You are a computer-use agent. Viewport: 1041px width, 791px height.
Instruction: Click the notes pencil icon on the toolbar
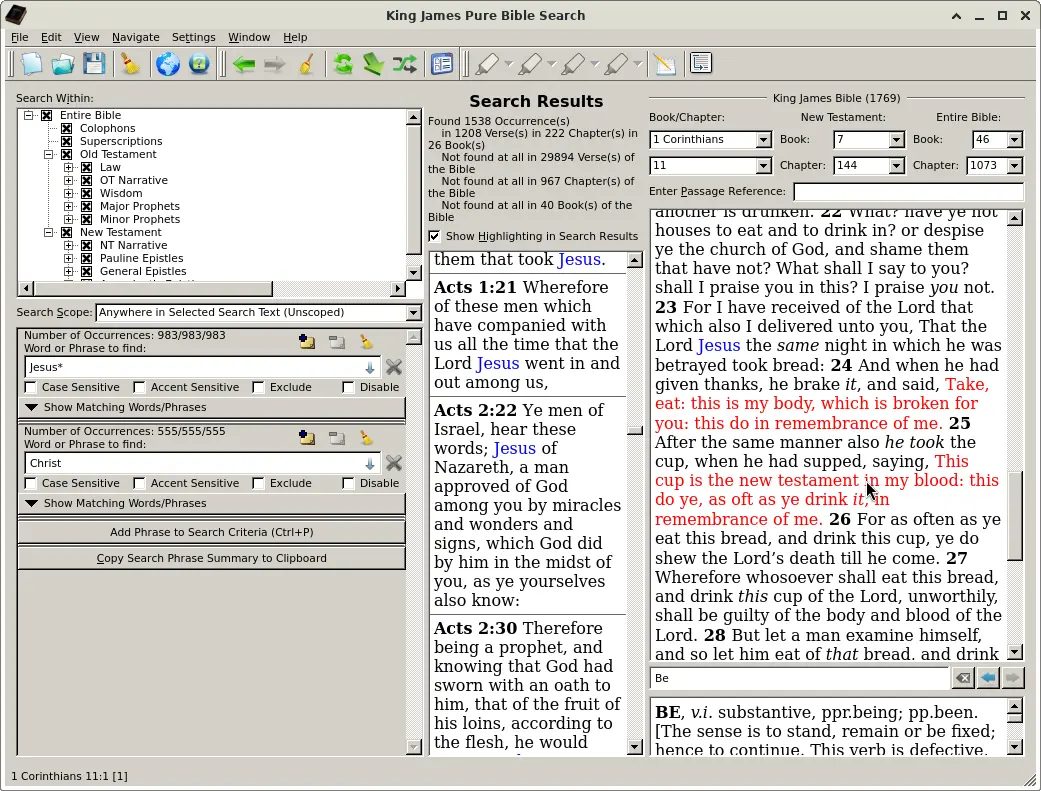664,63
